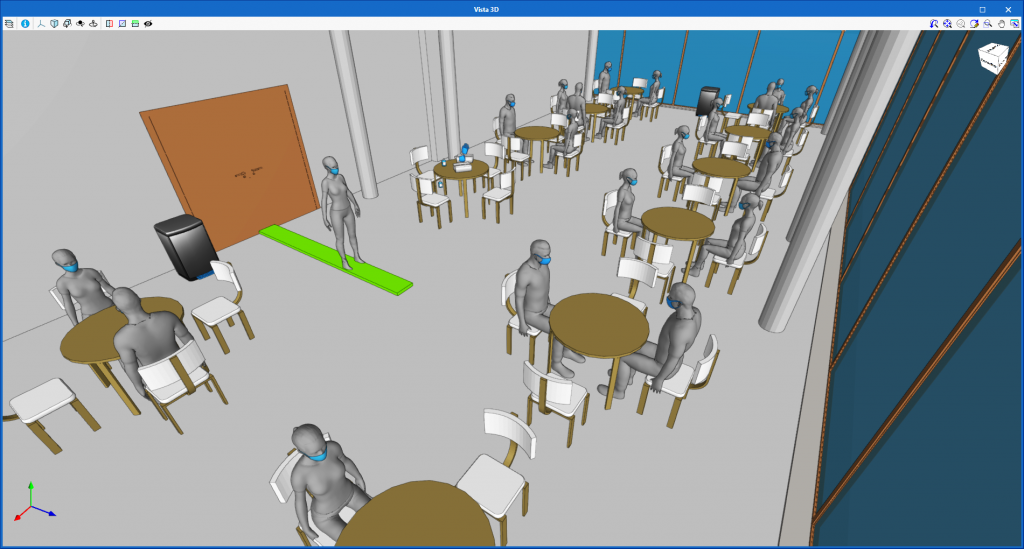Viewport: 1024px width, 549px height.
Task: Toggle the coordinate axes icon
Action: pyautogui.click(x=41, y=24)
